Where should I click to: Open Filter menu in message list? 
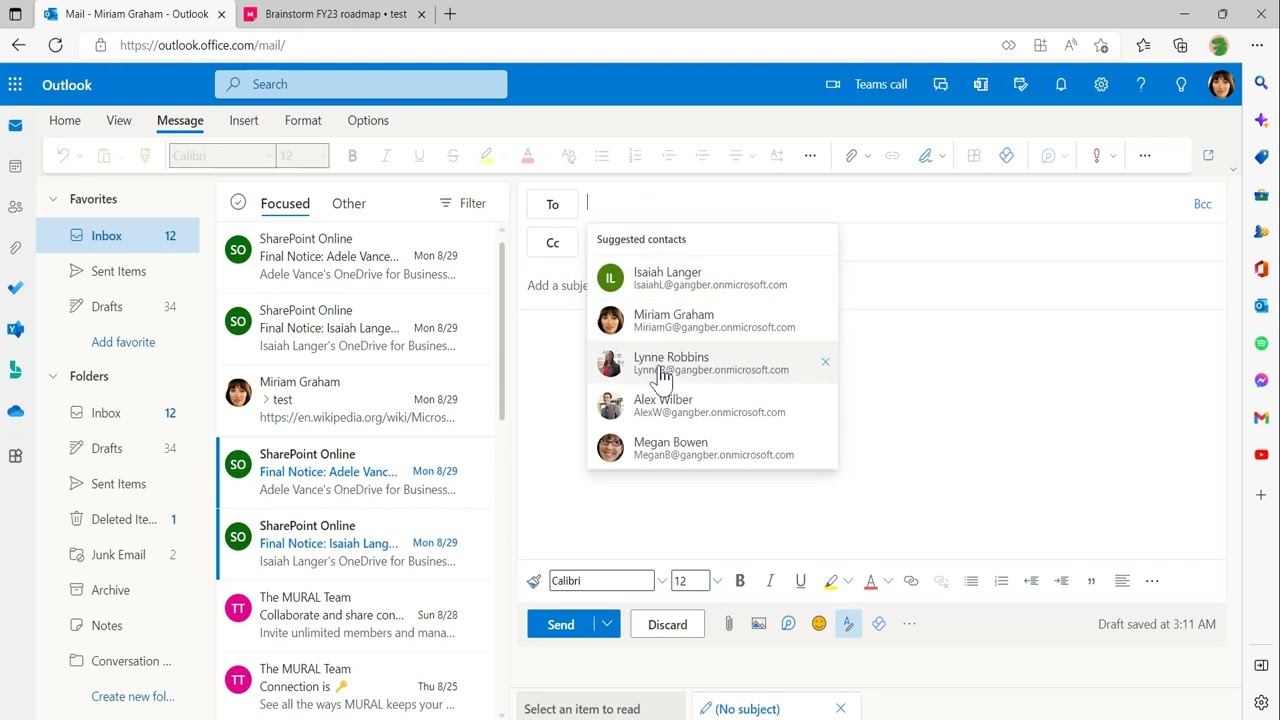pos(463,203)
